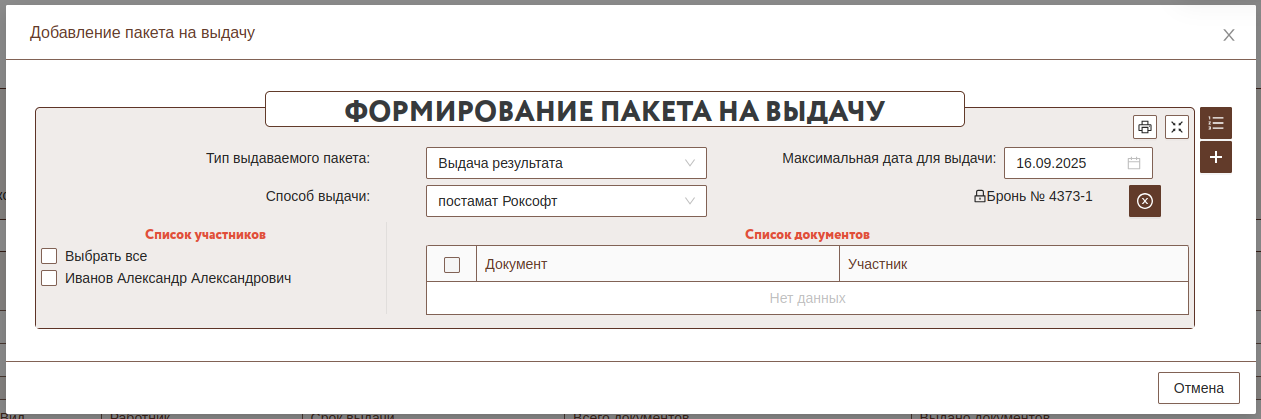
Task: Click the Документ column header
Action: point(657,265)
